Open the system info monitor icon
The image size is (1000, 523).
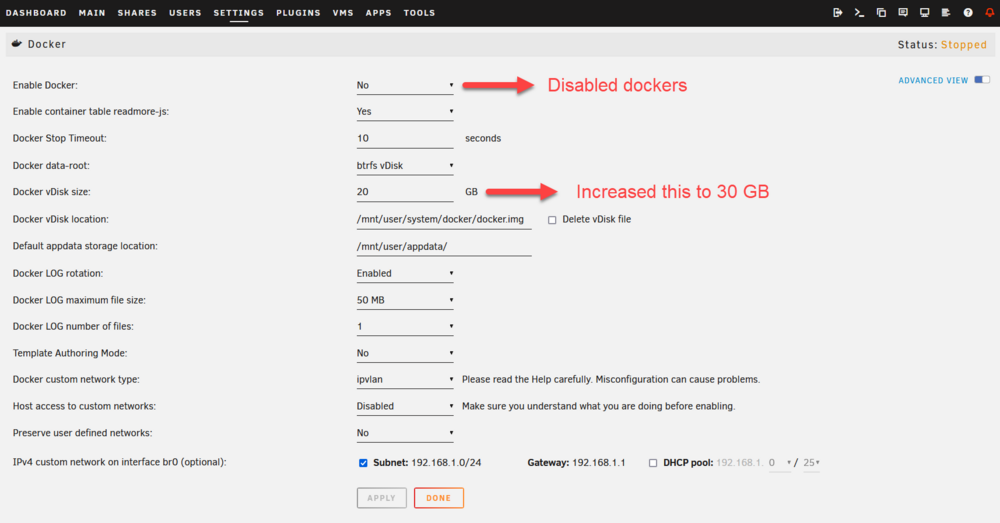(x=924, y=13)
